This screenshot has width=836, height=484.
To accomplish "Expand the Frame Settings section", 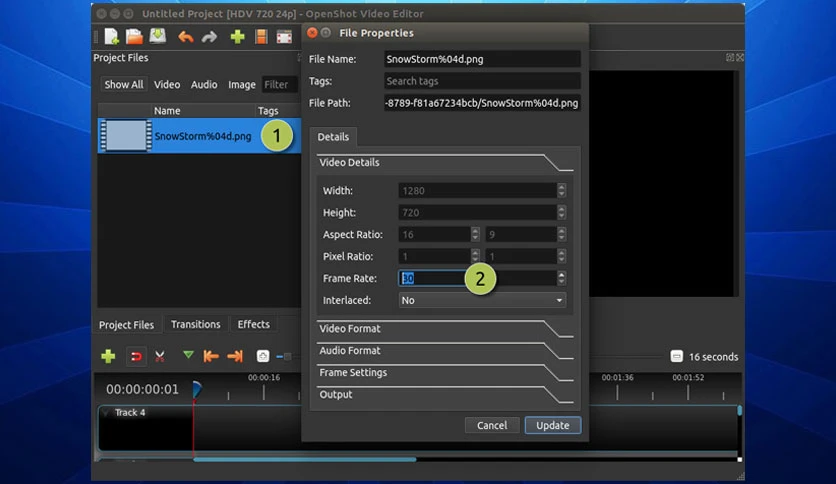I will [x=445, y=373].
